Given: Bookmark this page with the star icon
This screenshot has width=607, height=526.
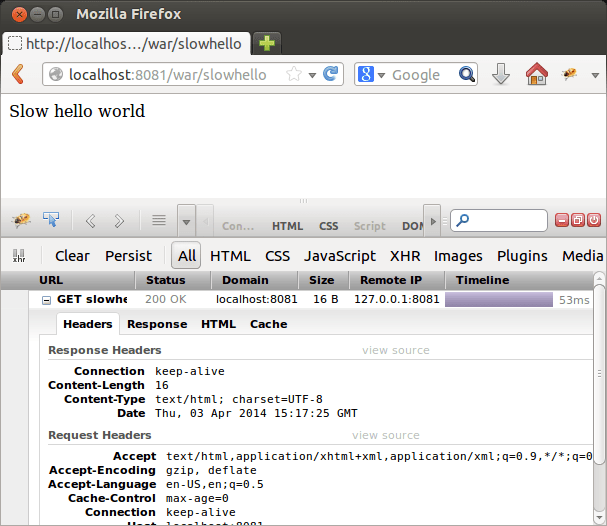Looking at the screenshot, I should click(294, 74).
